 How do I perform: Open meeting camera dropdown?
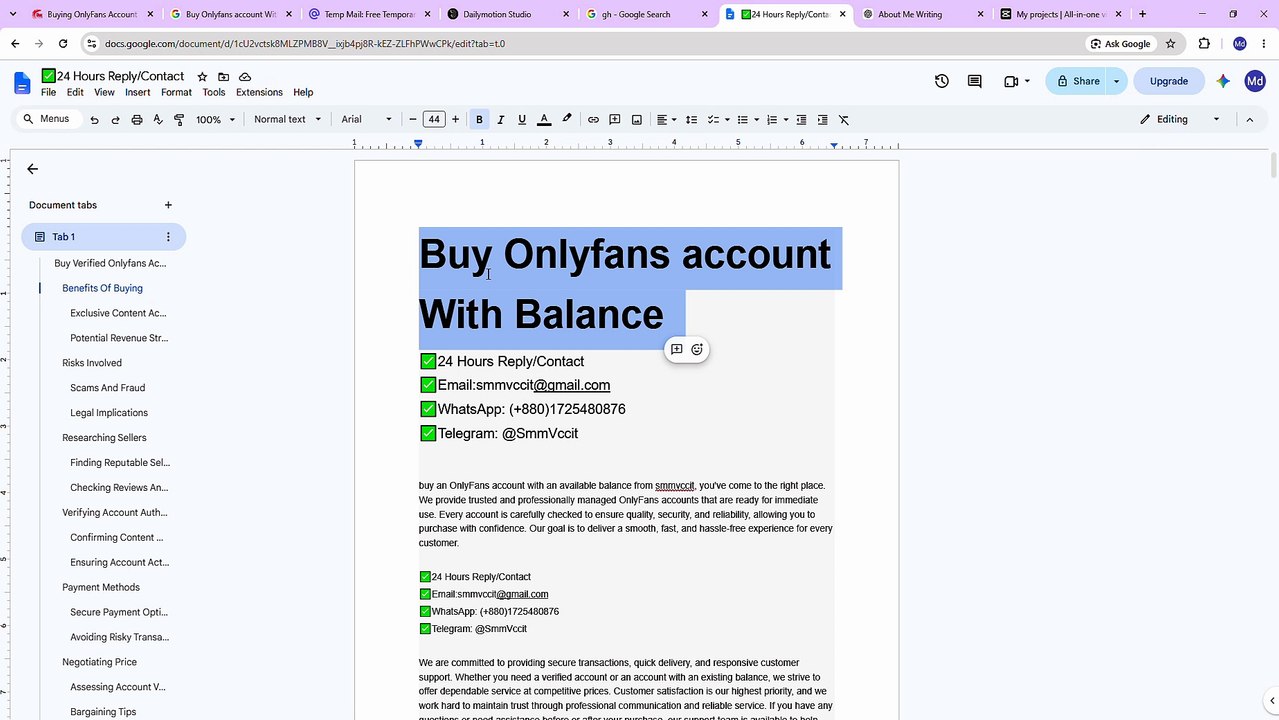click(x=1016, y=81)
